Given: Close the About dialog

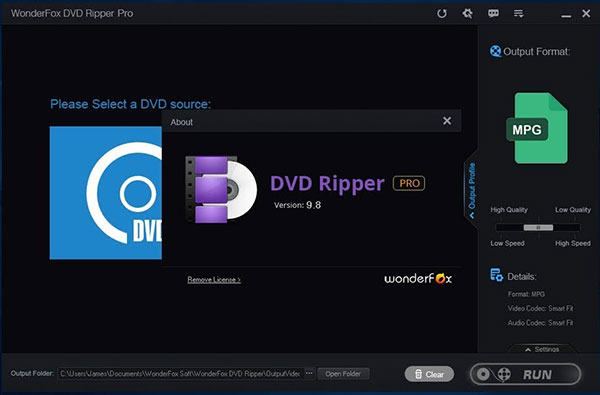Looking at the screenshot, I should pyautogui.click(x=447, y=121).
